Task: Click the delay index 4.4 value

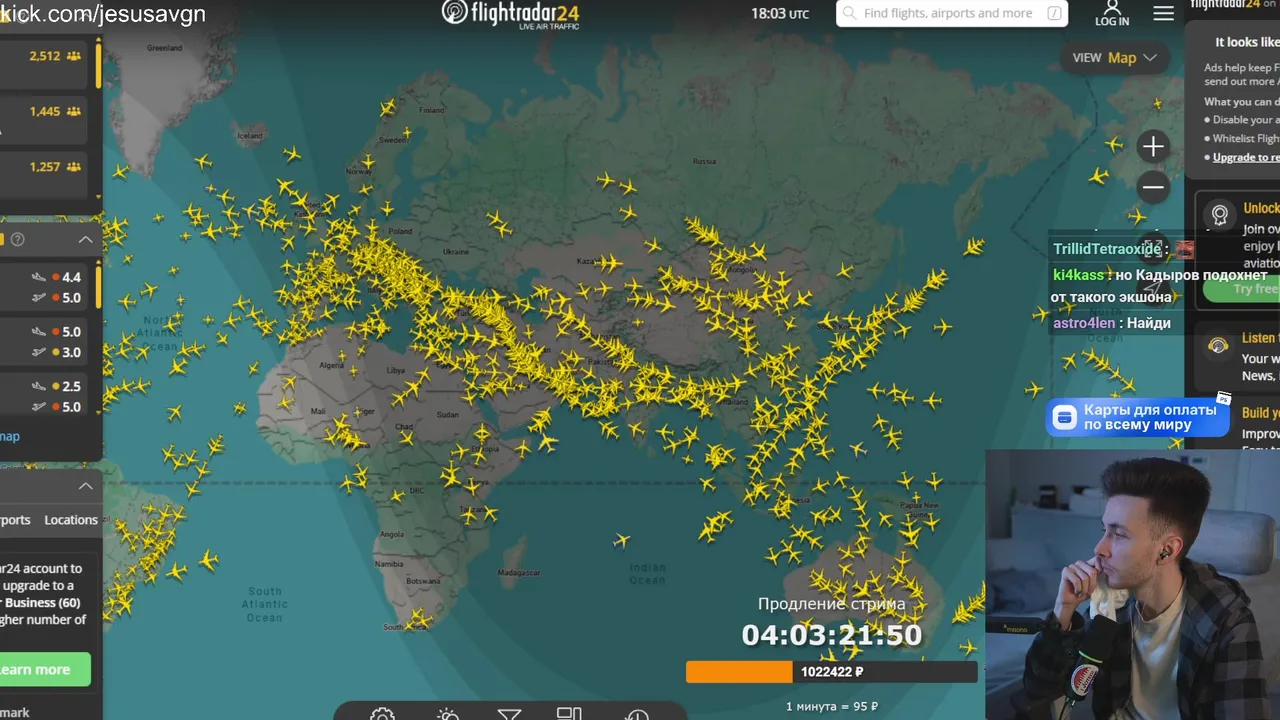Action: [71, 277]
